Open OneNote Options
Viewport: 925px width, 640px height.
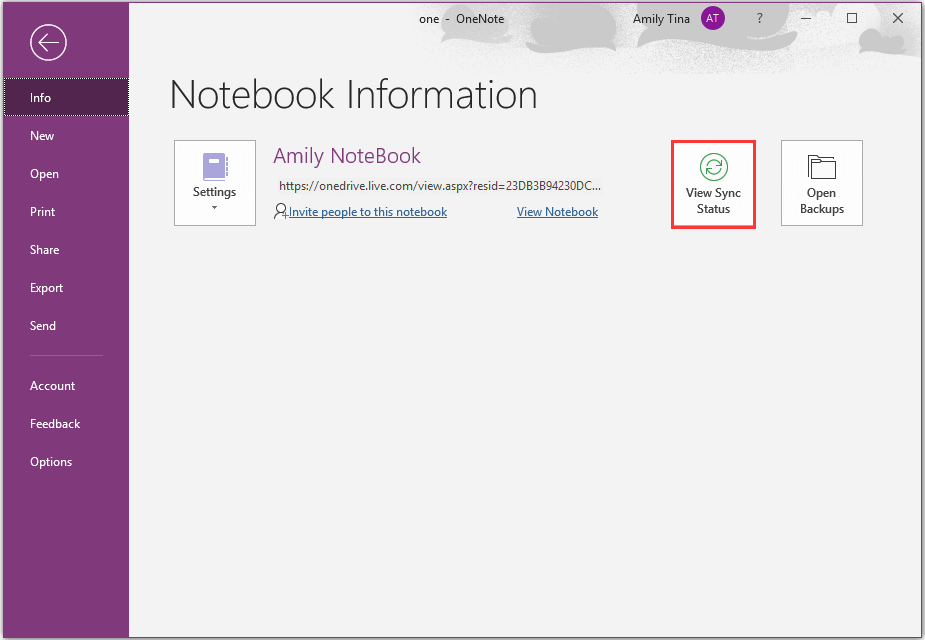pos(51,462)
